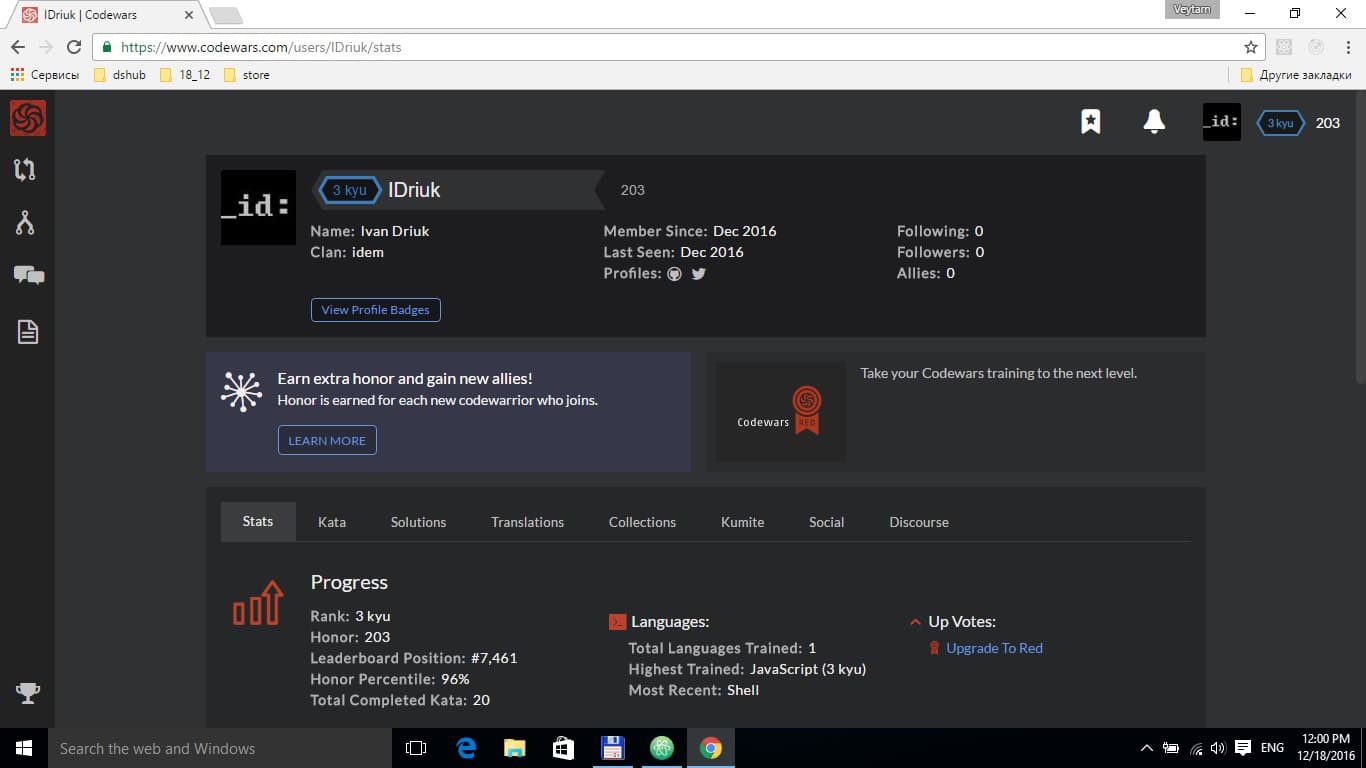Click the Search the web and Windows box
The height and width of the screenshot is (768, 1366).
pyautogui.click(x=219, y=748)
